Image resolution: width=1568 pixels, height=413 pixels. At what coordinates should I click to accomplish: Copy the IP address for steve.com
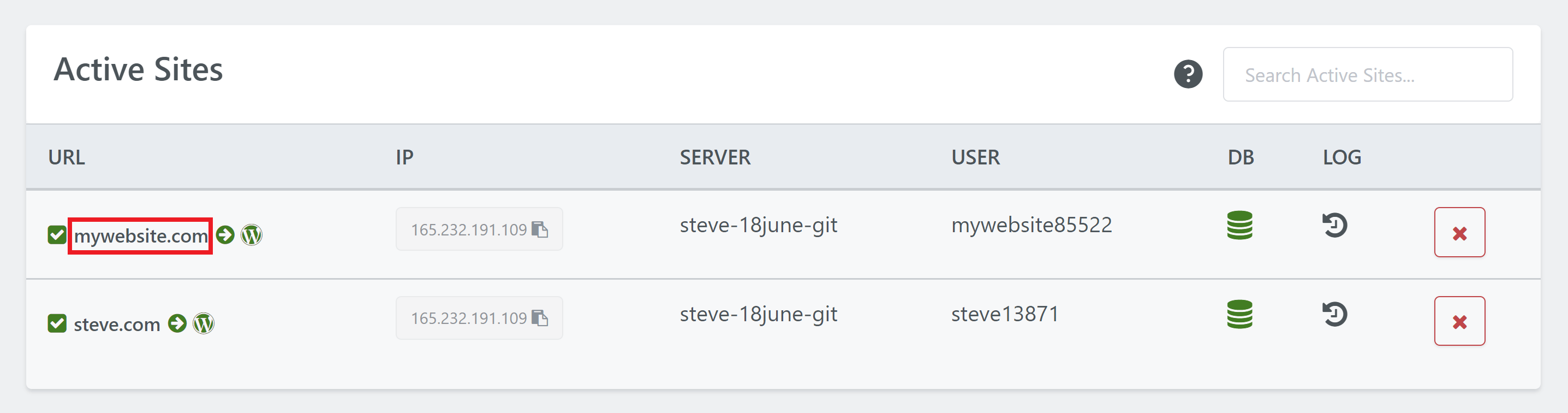540,318
